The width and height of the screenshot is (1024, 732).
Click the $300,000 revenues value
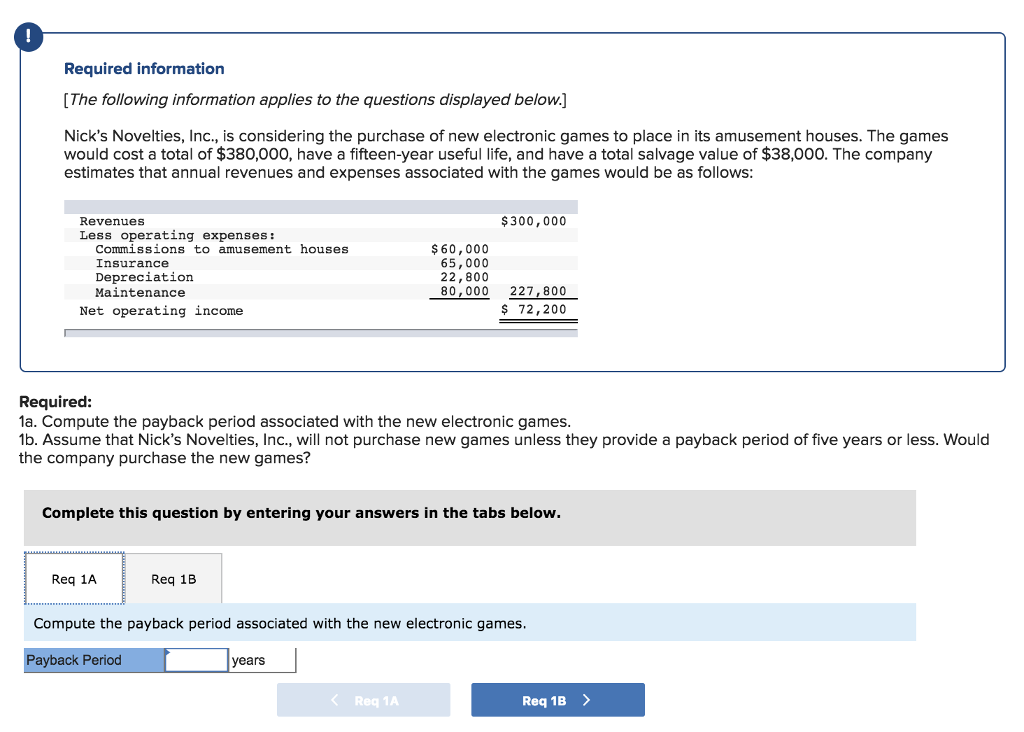tap(534, 221)
